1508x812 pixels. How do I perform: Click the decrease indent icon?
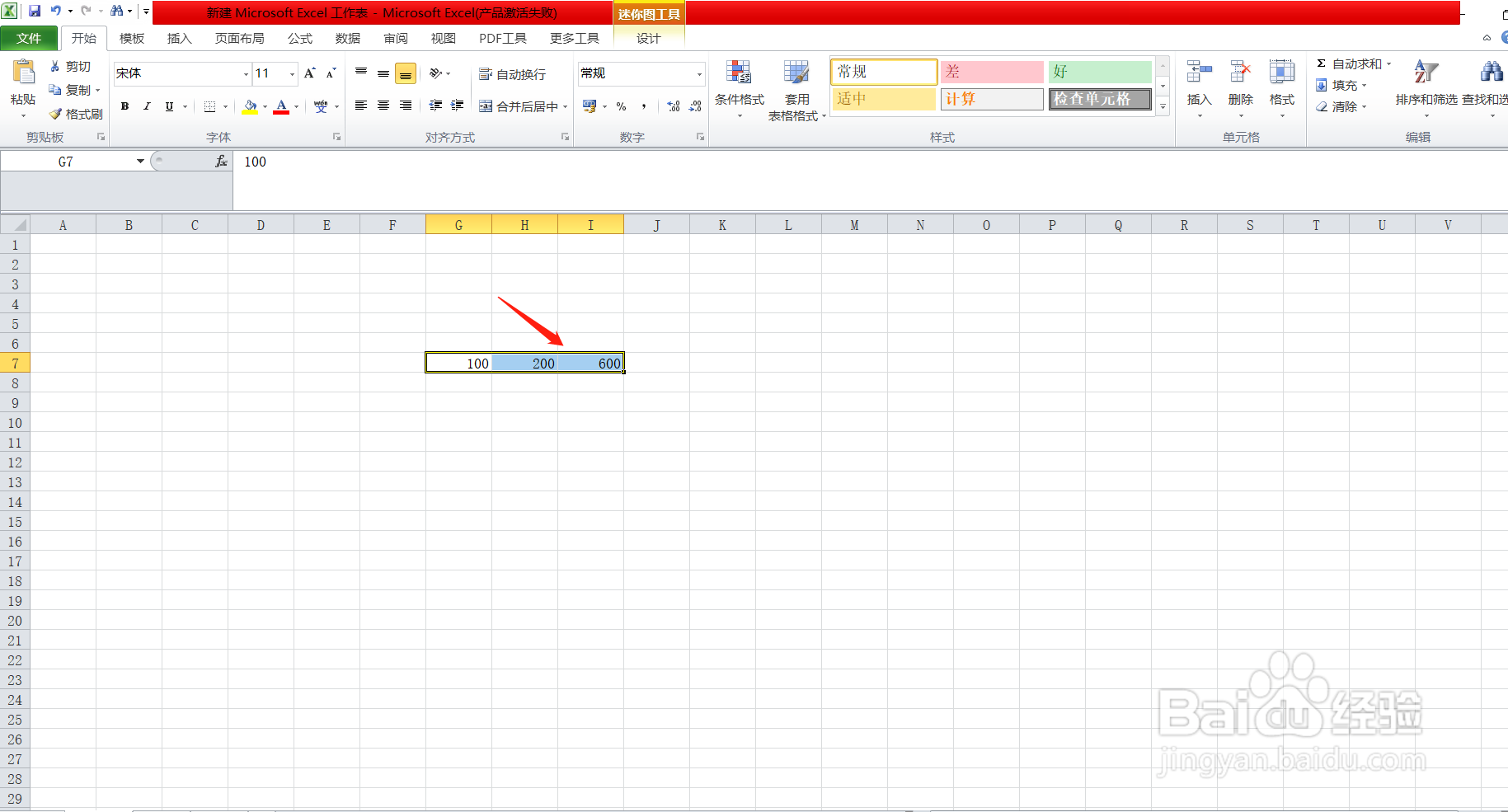tap(435, 106)
